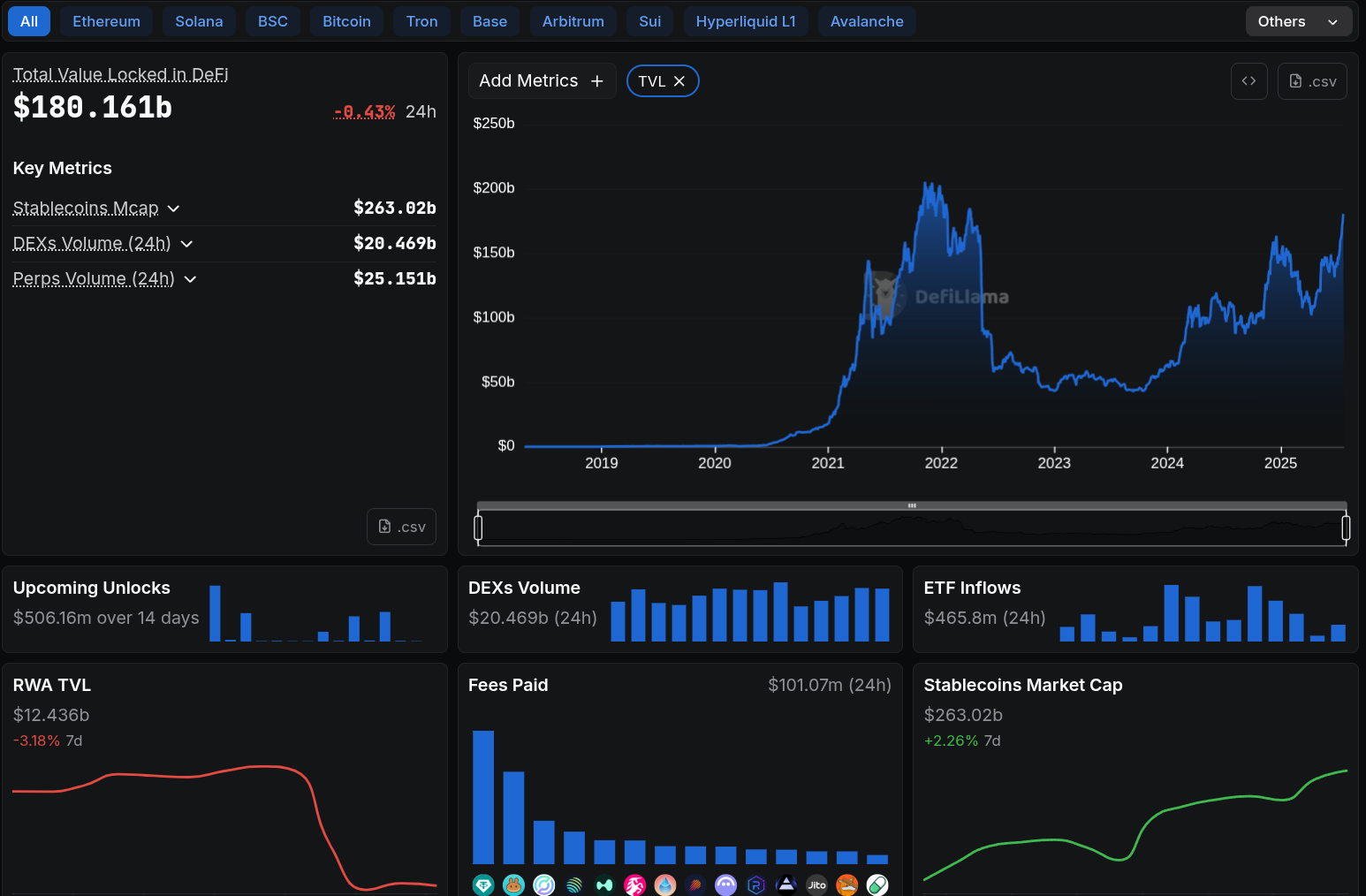The width and height of the screenshot is (1366, 896).
Task: Grab the left range slider handle
Action: (478, 528)
